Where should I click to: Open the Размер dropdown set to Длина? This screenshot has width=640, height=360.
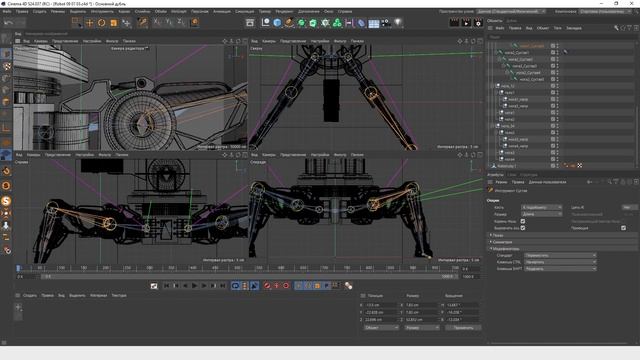(x=542, y=214)
